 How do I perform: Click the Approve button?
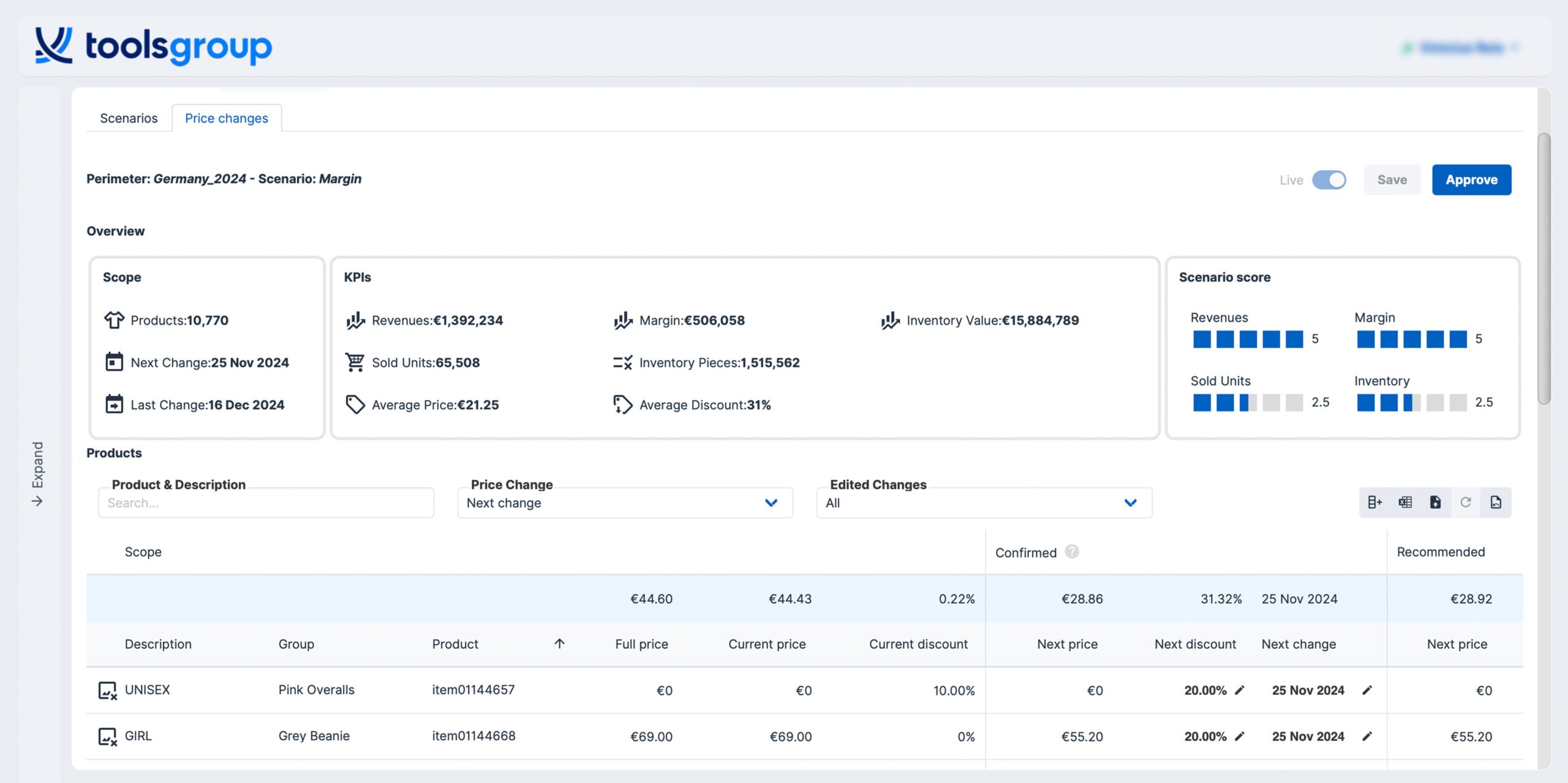[1471, 180]
